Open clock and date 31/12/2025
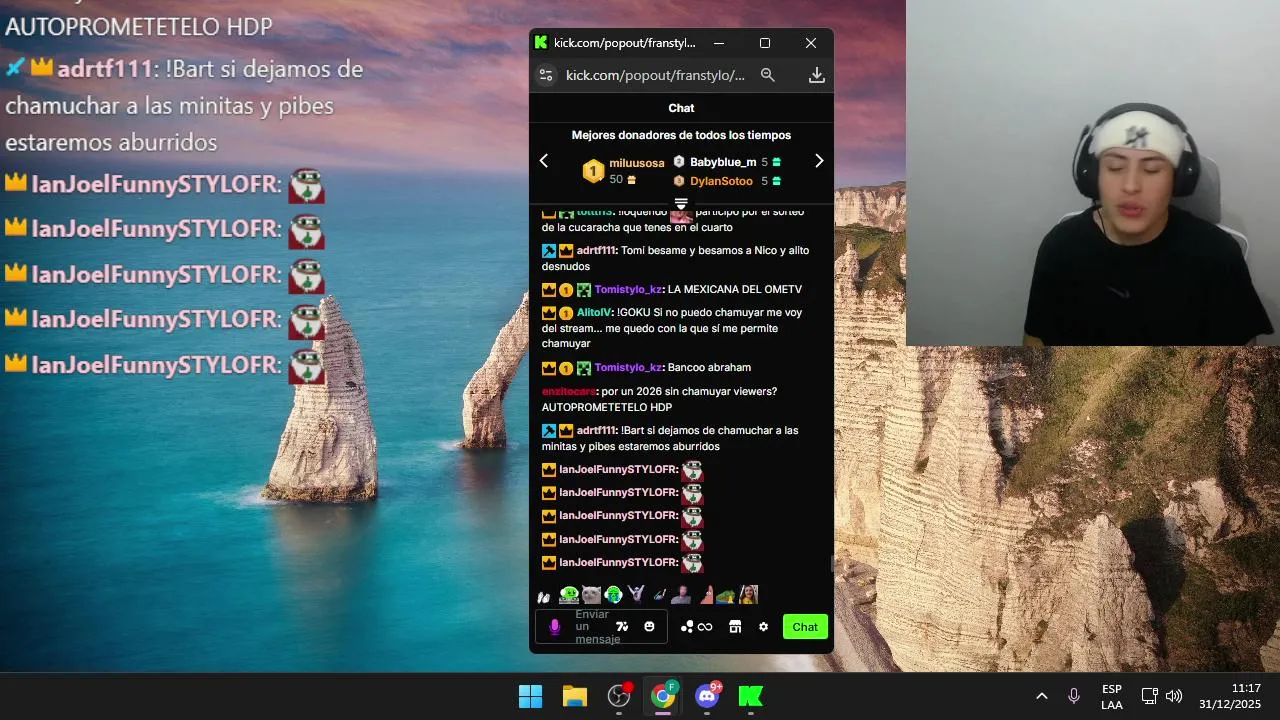This screenshot has height=720, width=1280. [x=1231, y=696]
